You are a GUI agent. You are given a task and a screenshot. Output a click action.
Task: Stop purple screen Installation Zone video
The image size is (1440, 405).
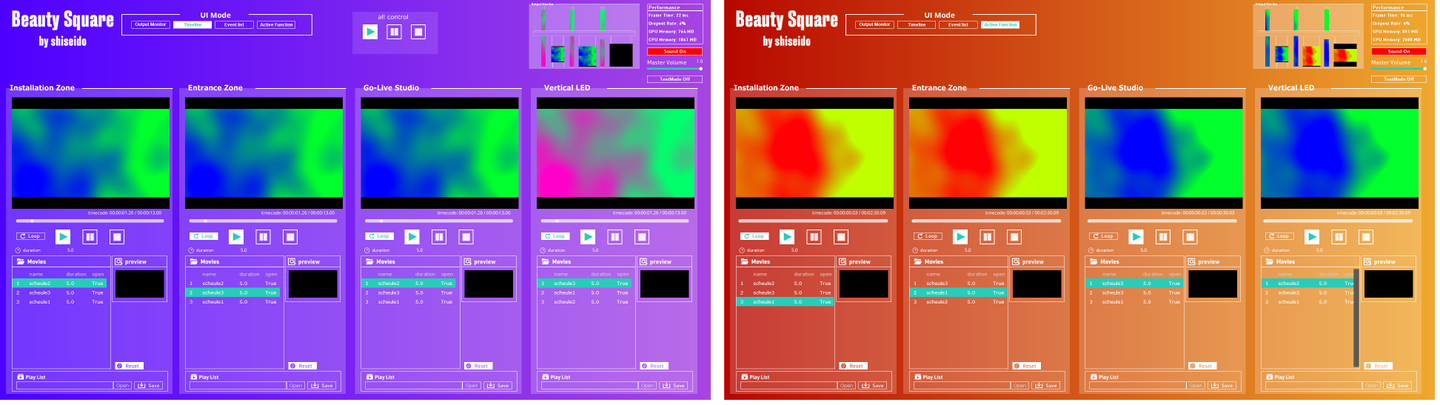(x=116, y=237)
